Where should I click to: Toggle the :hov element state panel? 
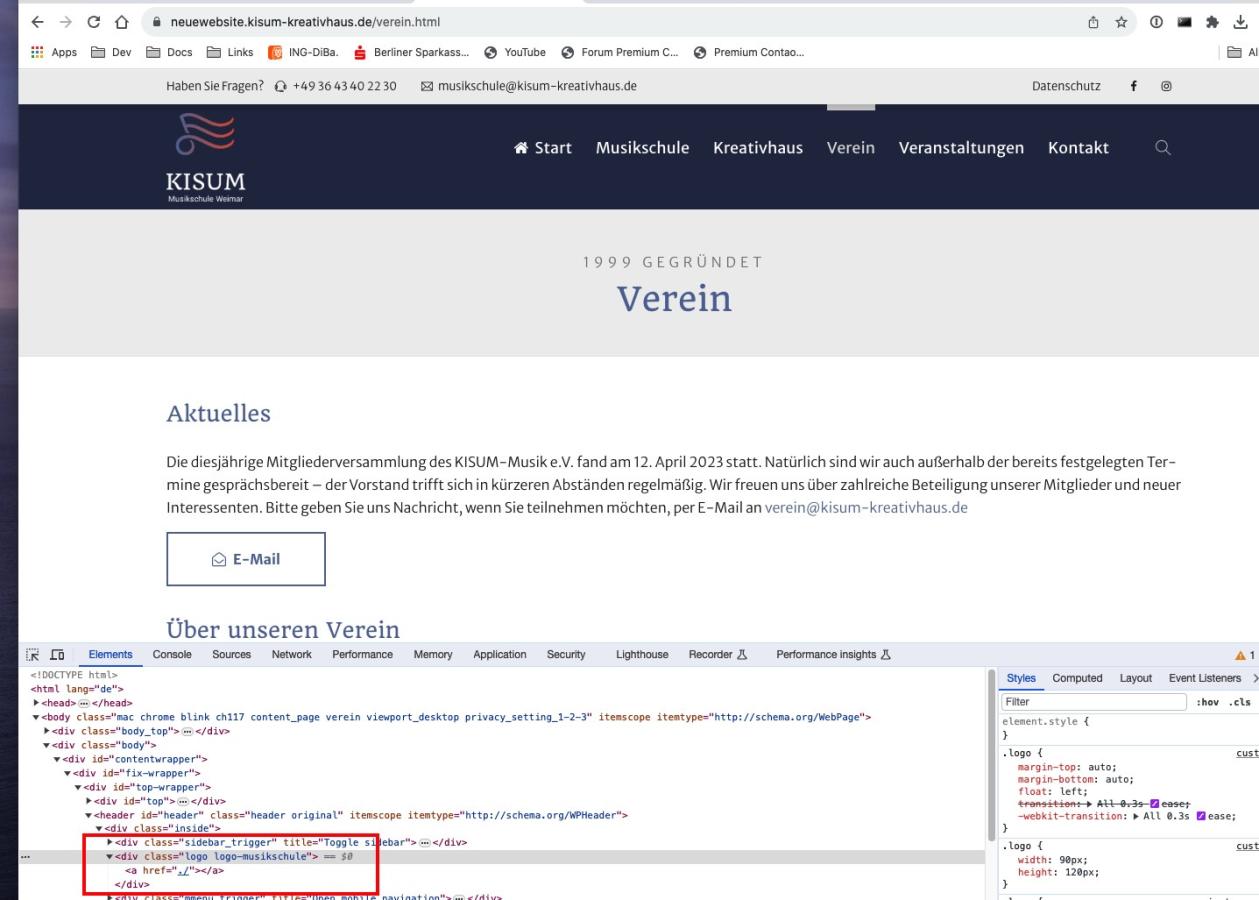point(1207,702)
